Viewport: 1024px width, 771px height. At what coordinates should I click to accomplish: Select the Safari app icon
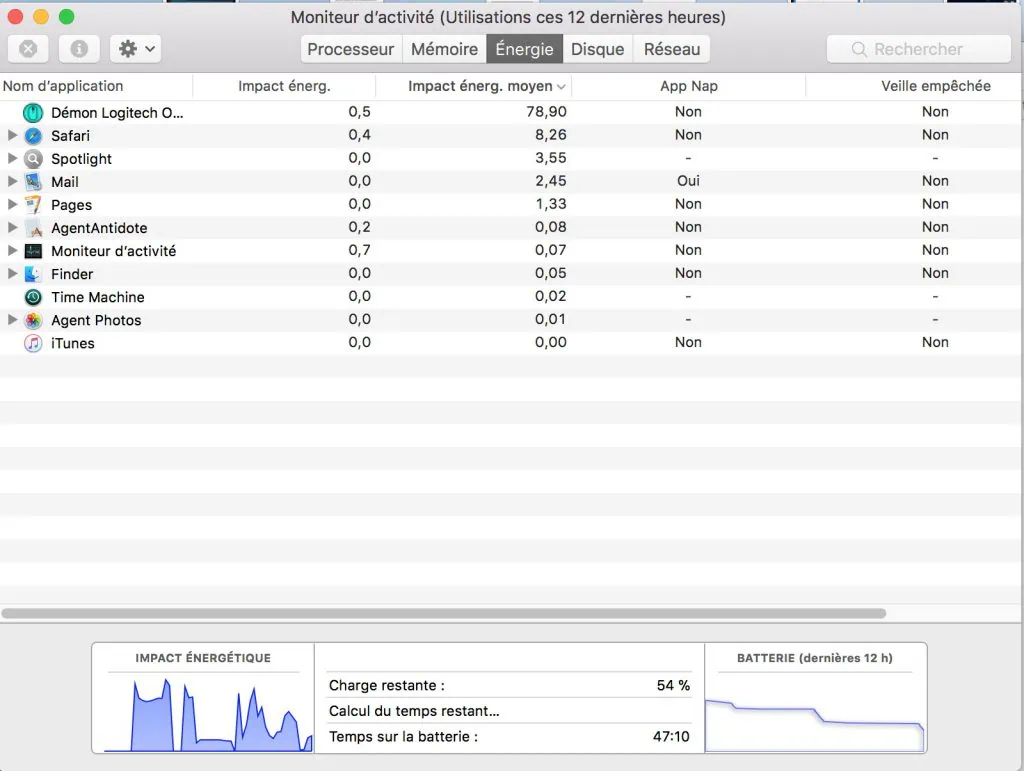(x=30, y=135)
